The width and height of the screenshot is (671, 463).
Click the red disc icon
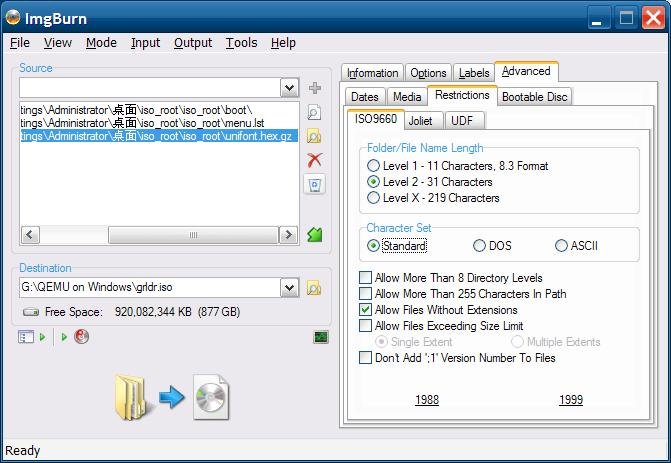[x=81, y=336]
